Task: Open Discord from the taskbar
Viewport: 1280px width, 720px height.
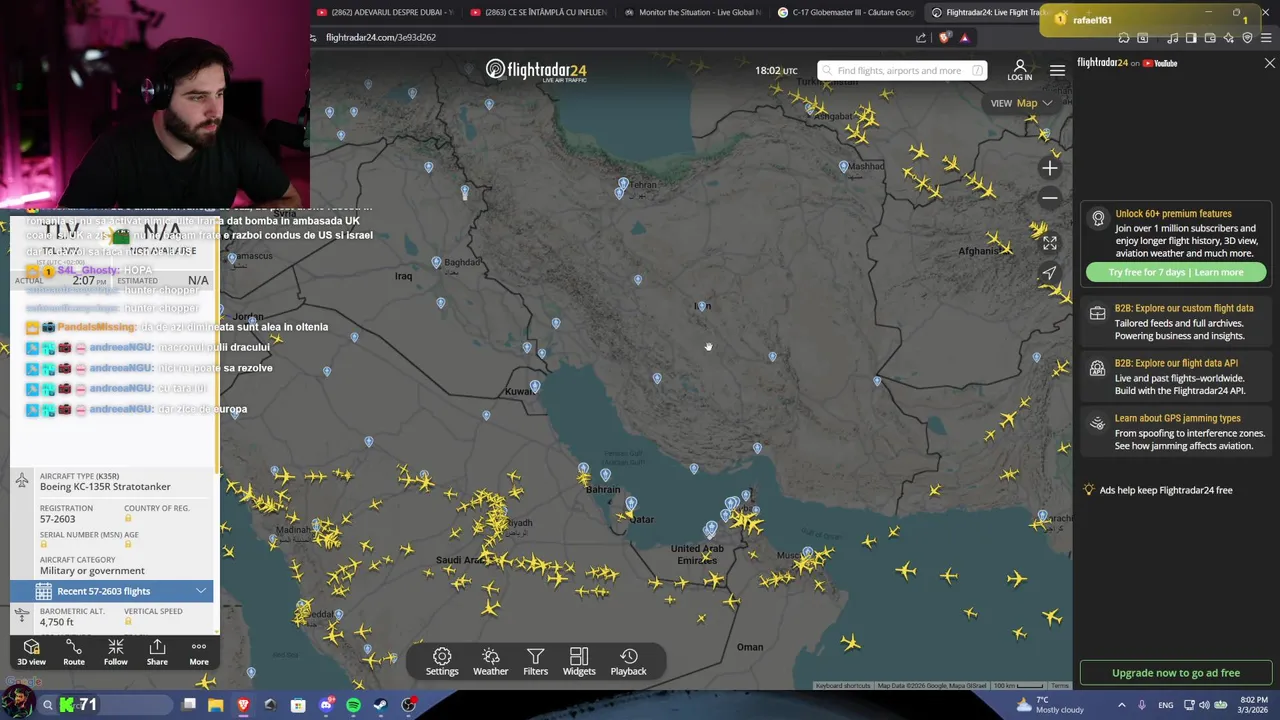Action: (325, 705)
